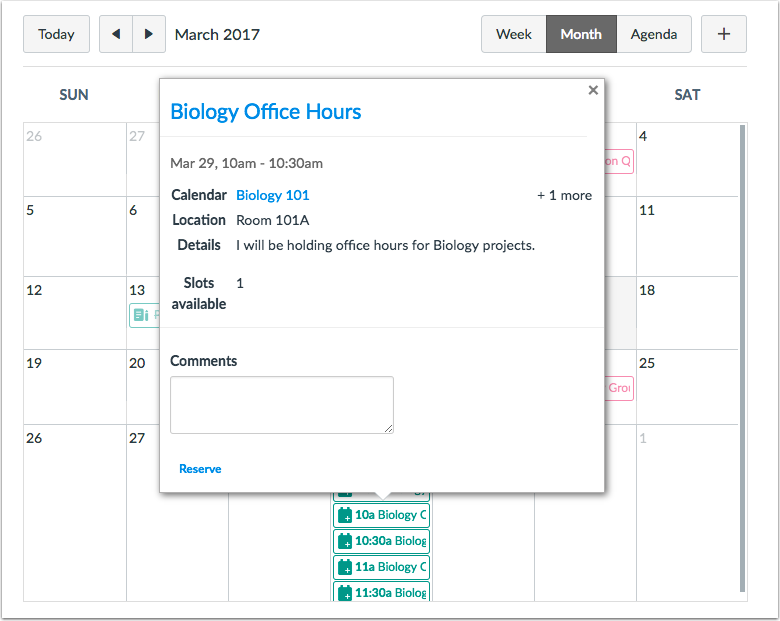Click into the Comments text box
780x621 pixels.
point(282,405)
